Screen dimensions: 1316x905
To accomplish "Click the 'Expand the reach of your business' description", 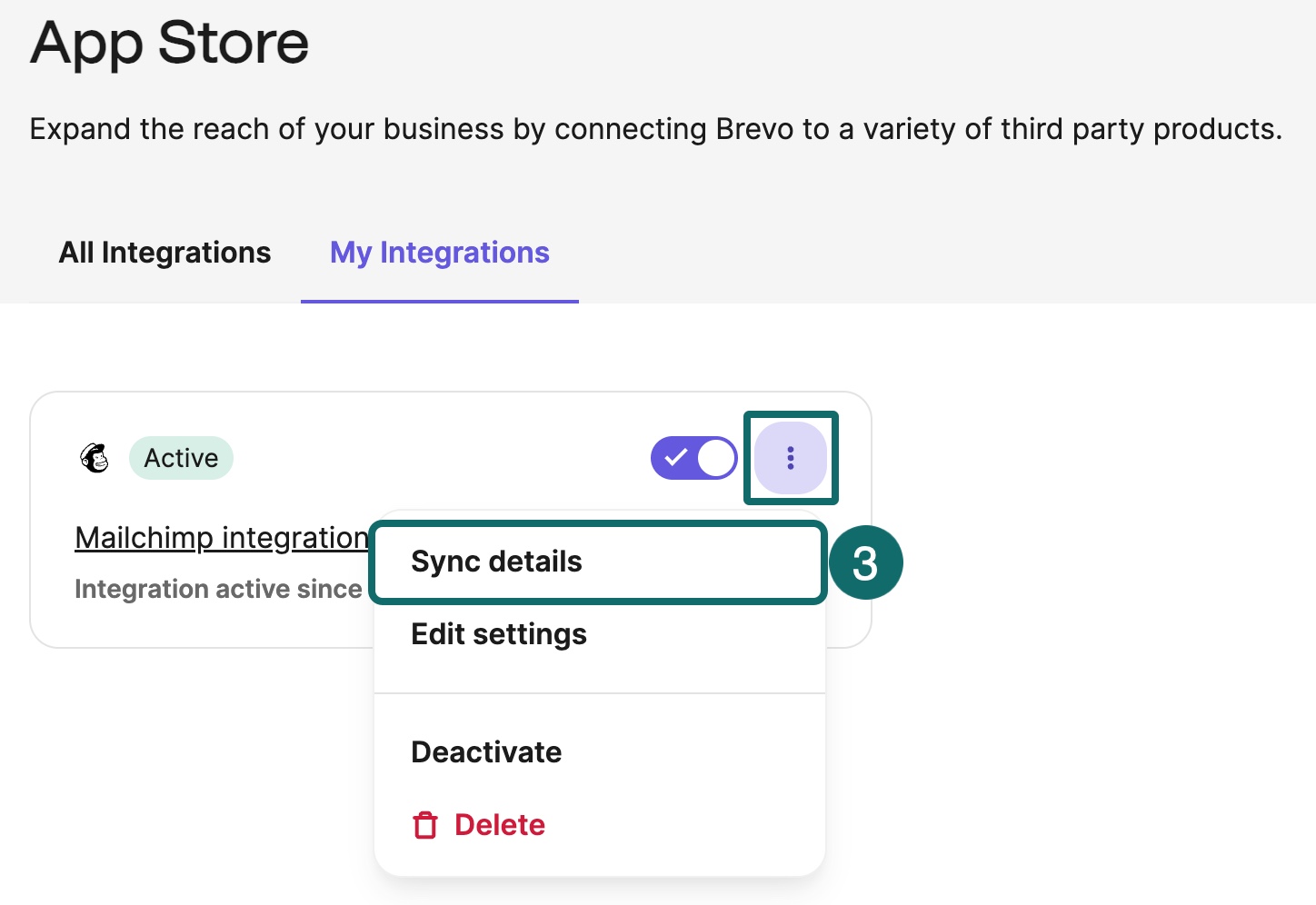I will [655, 129].
